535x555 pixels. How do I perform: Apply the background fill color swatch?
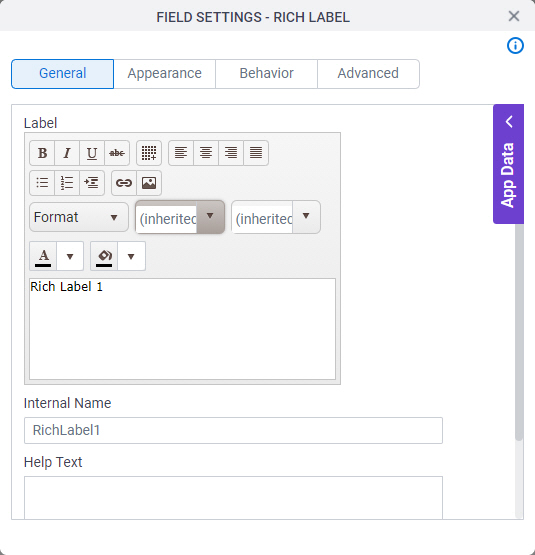coord(104,256)
